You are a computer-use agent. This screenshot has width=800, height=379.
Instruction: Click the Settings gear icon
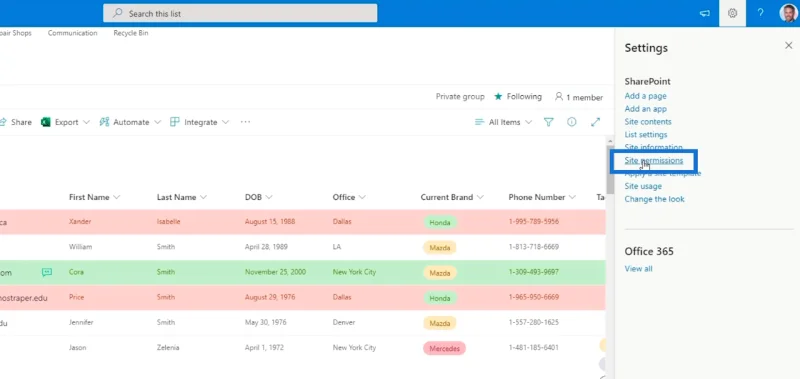732,13
